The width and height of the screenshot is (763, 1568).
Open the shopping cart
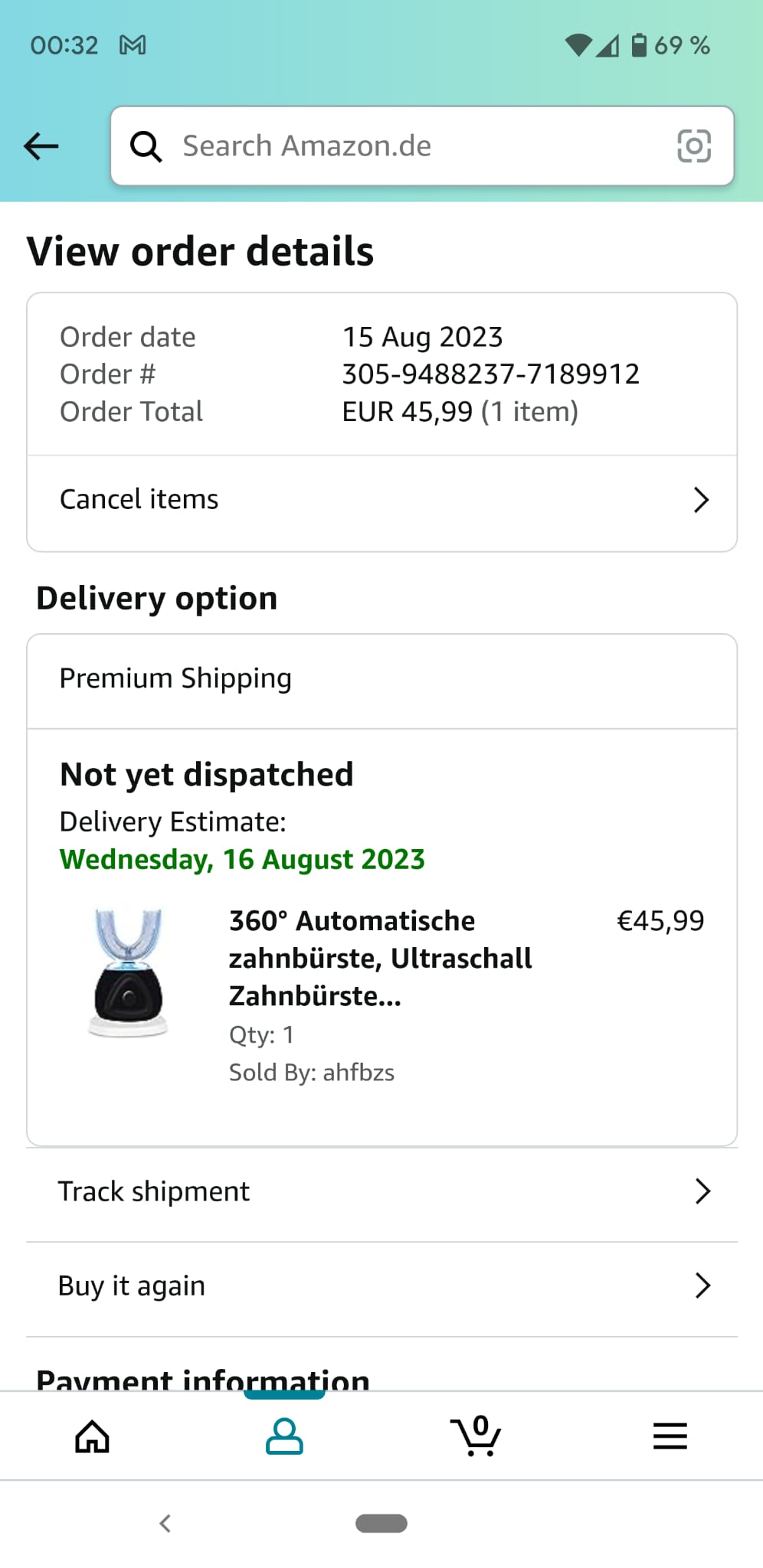[477, 1436]
